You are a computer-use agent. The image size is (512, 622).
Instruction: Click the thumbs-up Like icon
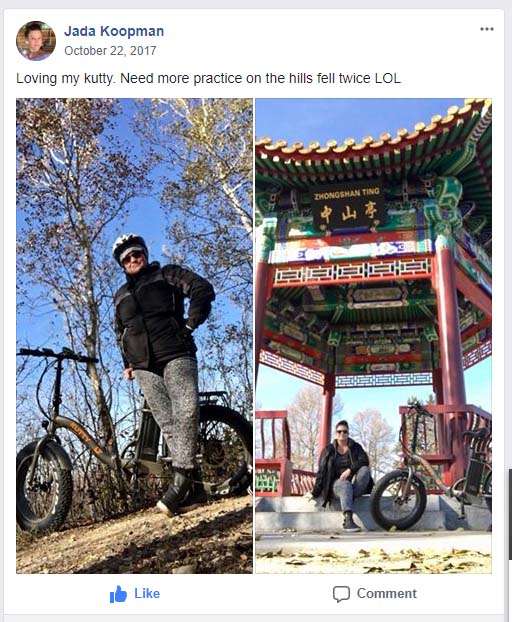pyautogui.click(x=118, y=594)
